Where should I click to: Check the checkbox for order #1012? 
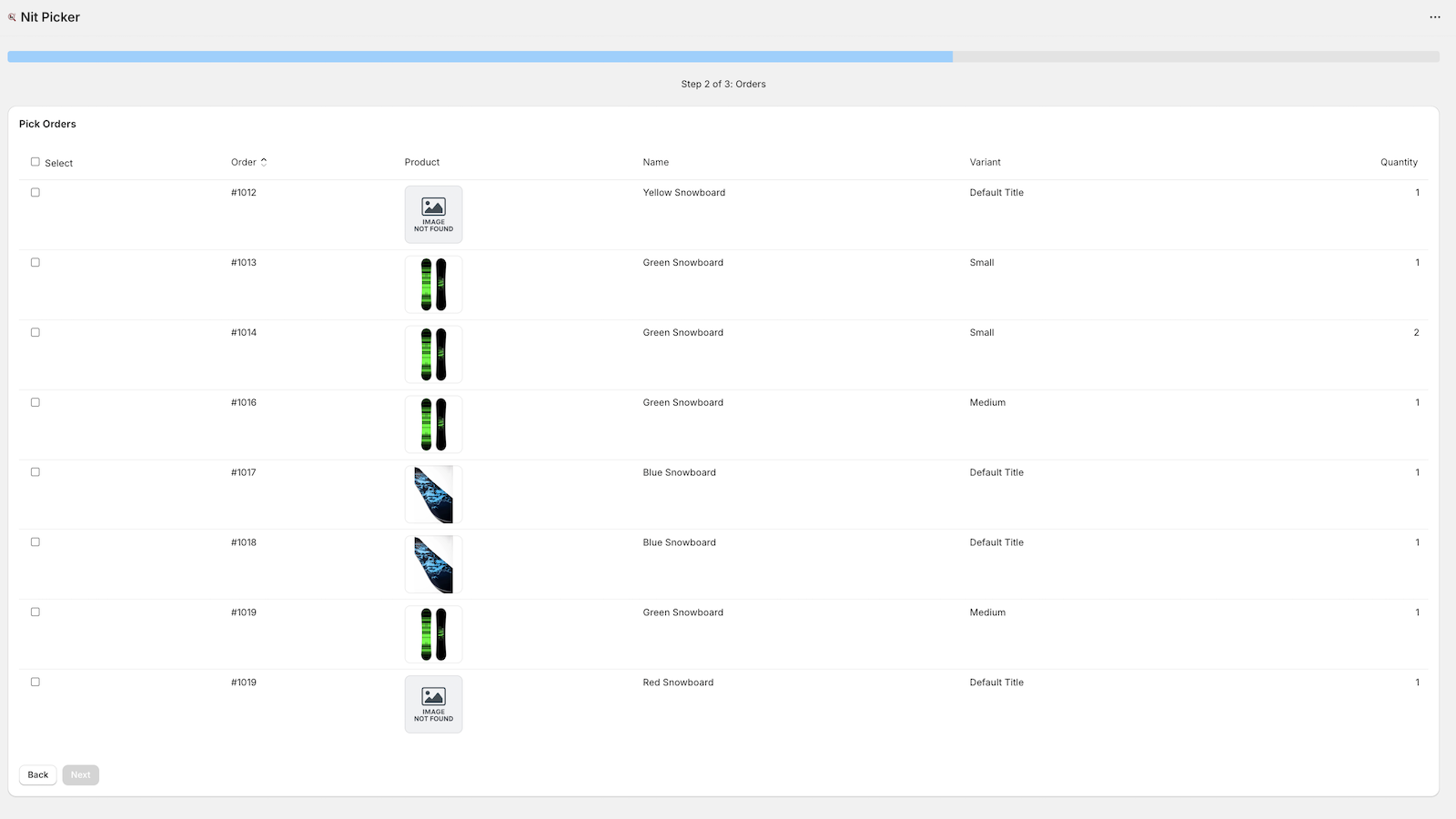pyautogui.click(x=35, y=192)
